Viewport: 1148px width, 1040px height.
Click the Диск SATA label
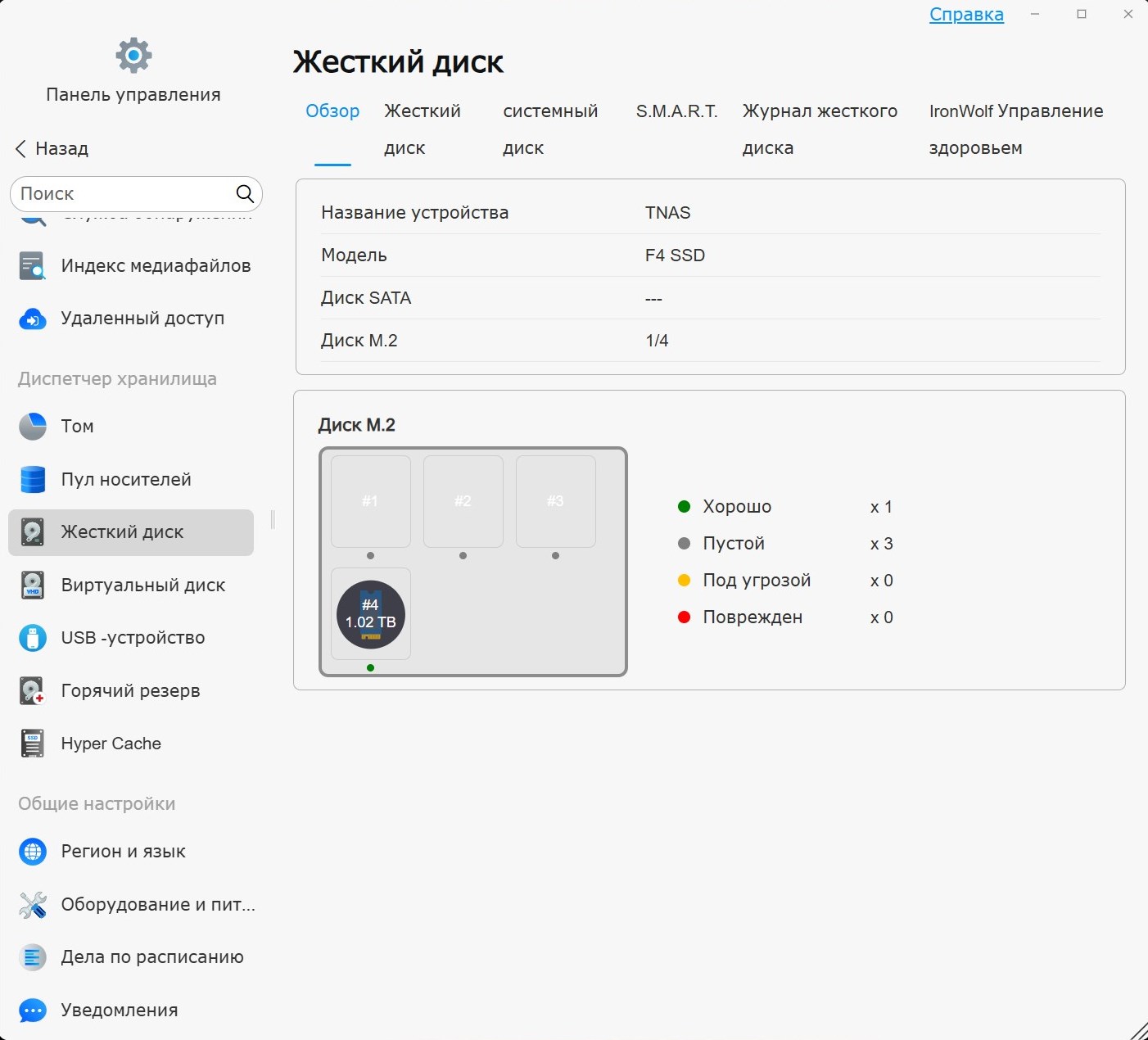[x=366, y=298]
